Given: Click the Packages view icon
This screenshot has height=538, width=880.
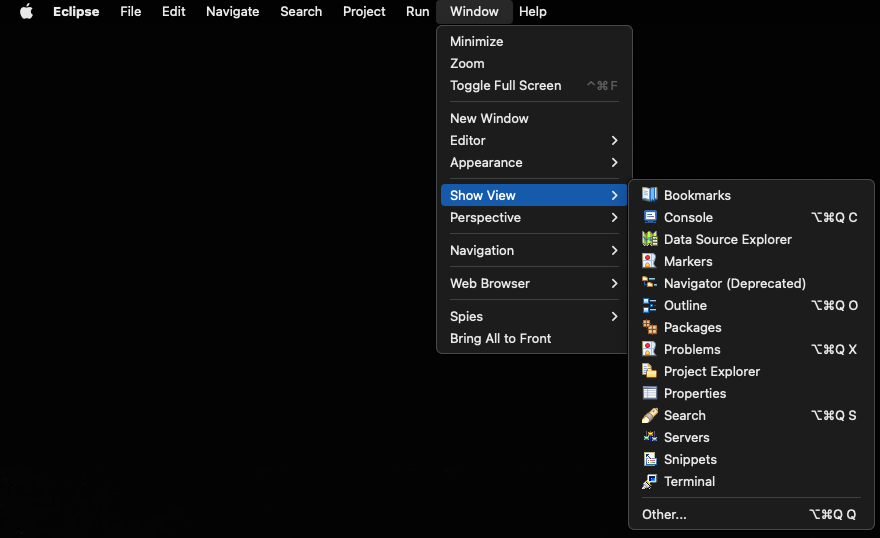Looking at the screenshot, I should pos(649,327).
